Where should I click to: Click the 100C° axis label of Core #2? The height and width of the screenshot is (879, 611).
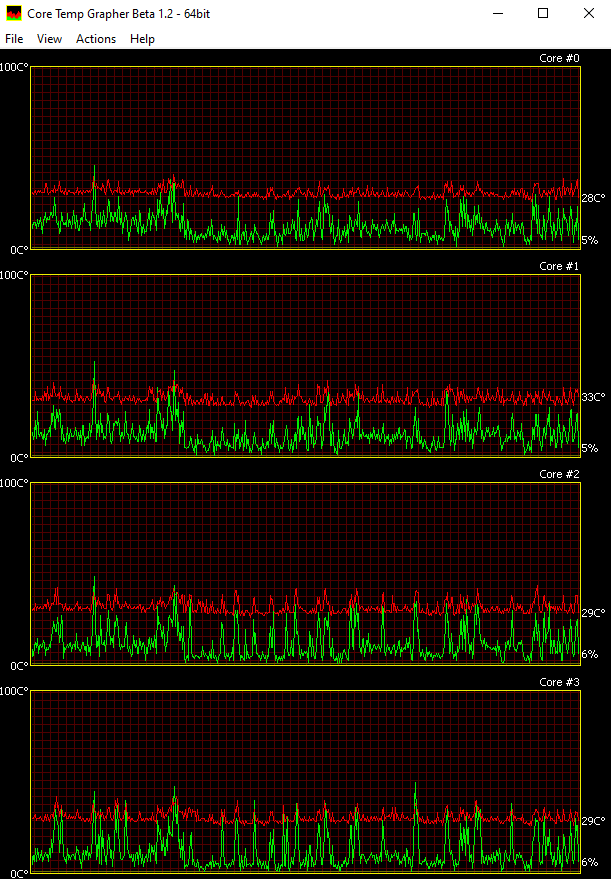[14, 483]
